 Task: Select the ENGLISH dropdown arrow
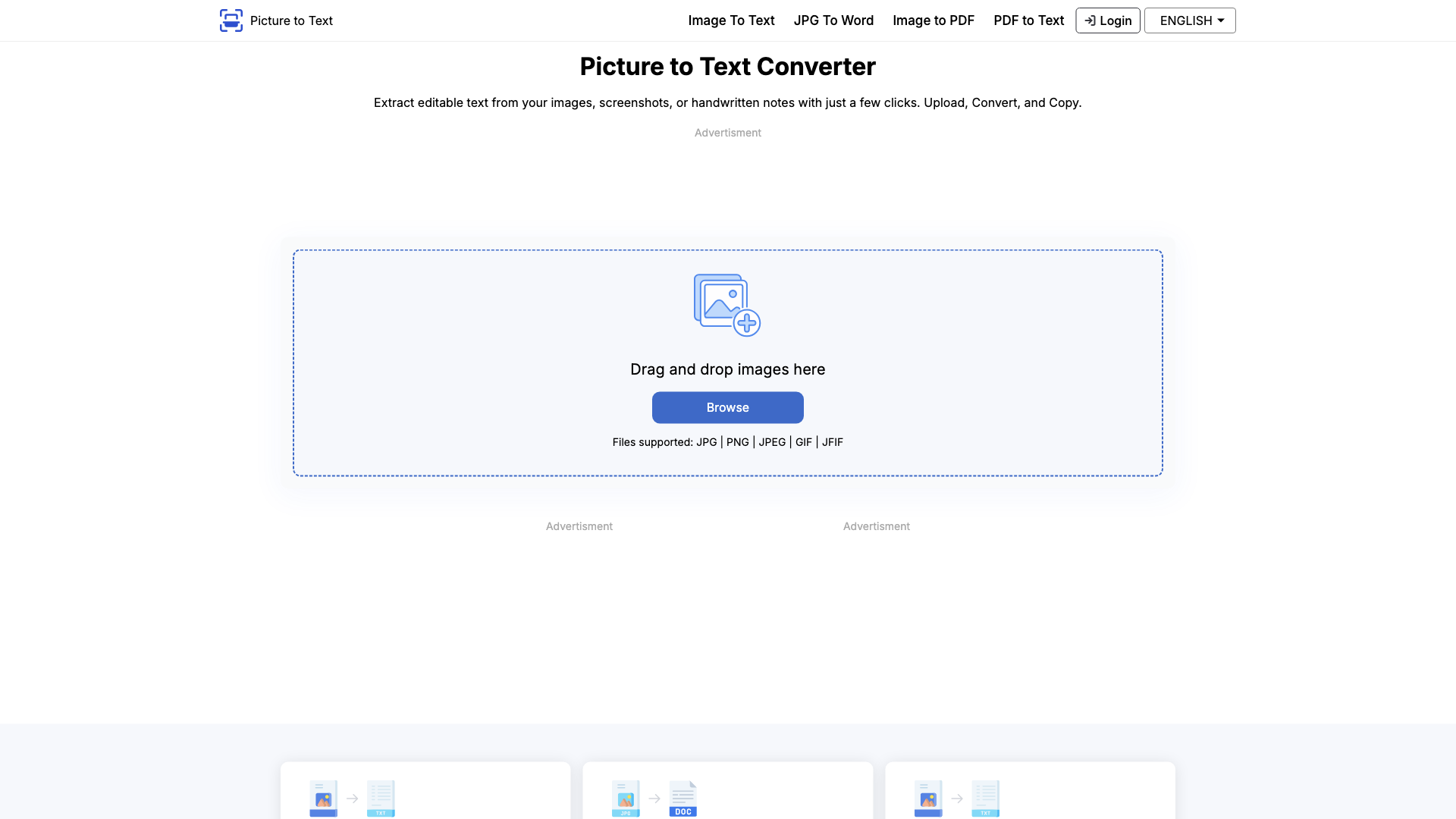pos(1222,20)
